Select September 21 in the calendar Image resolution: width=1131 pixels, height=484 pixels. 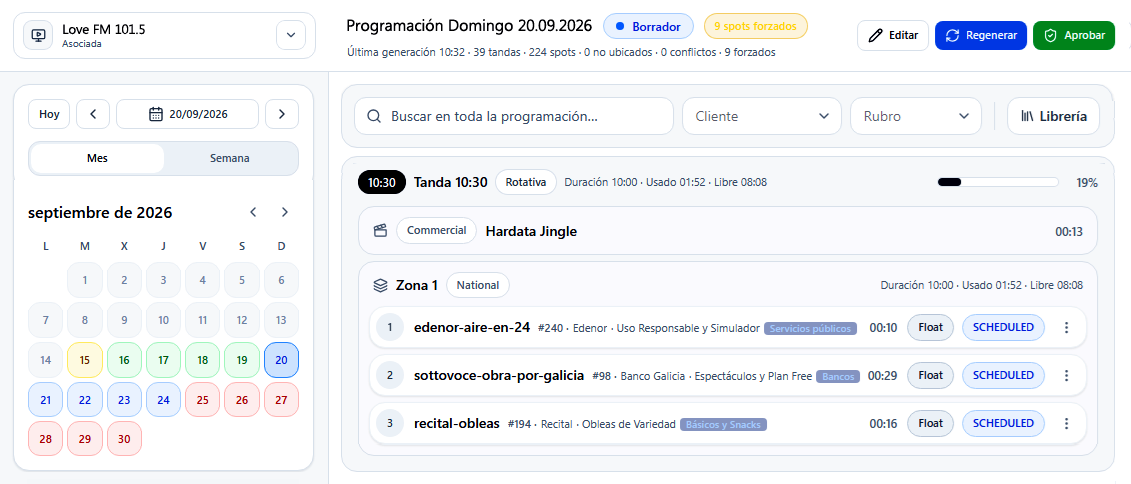46,400
